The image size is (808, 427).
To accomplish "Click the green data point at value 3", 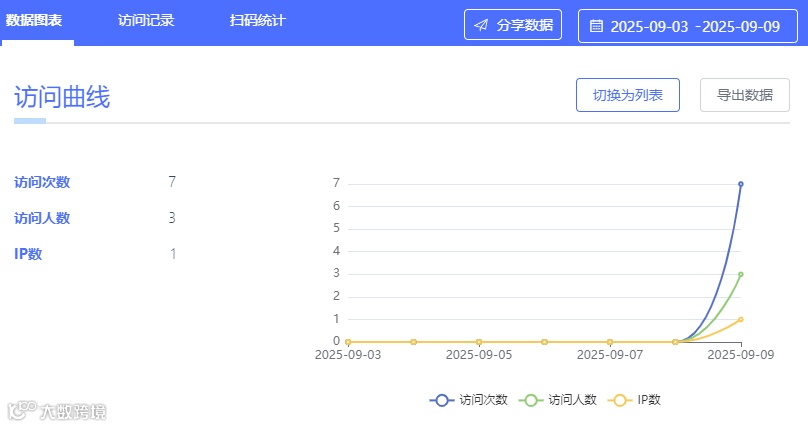I will point(741,274).
